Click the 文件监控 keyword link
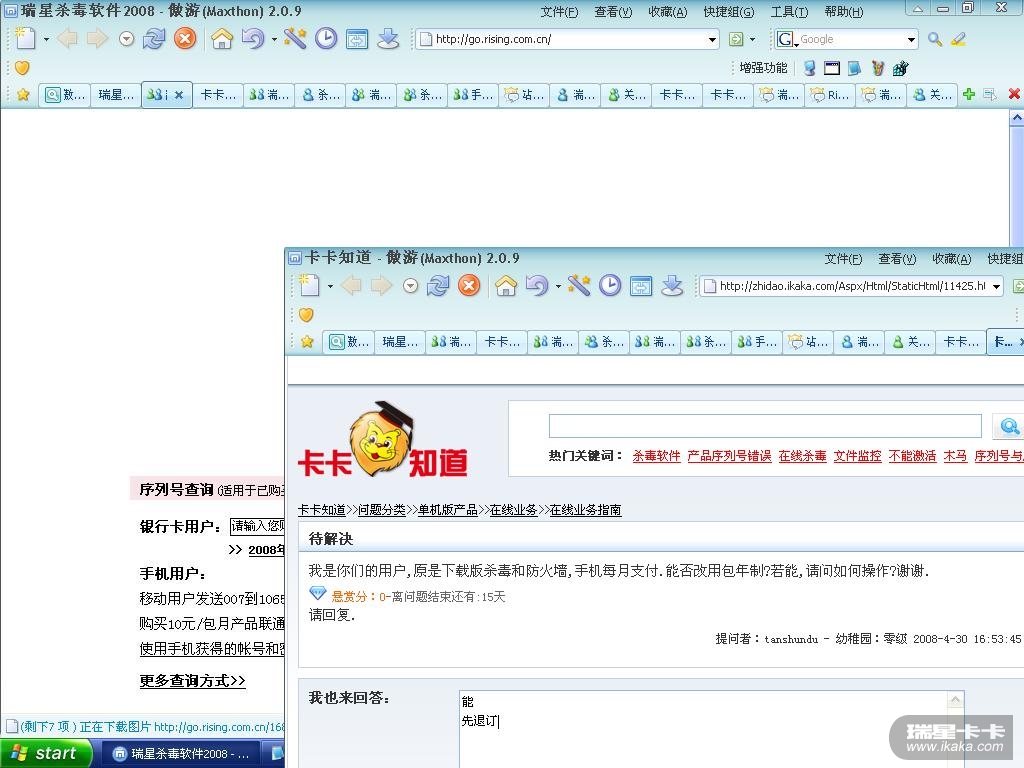 (857, 456)
